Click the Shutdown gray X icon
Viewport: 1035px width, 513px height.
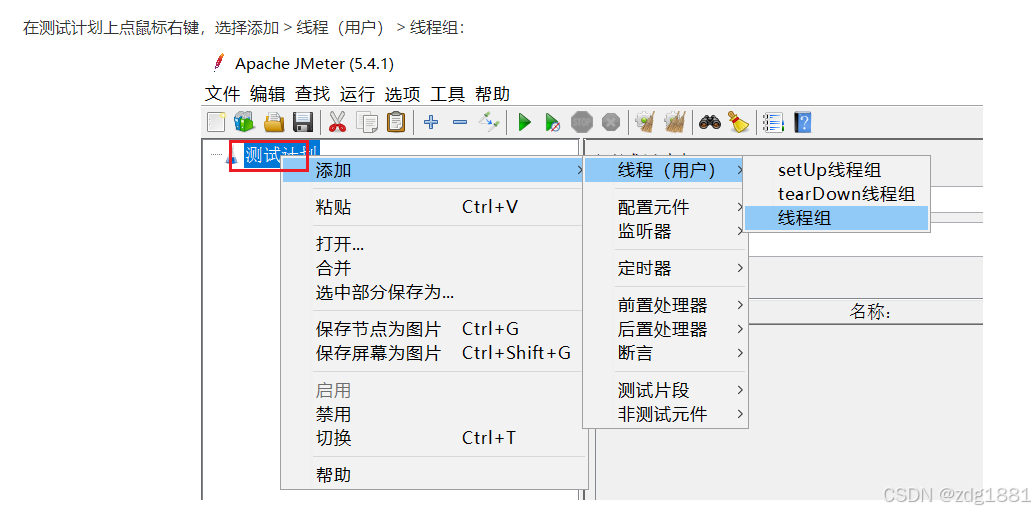pos(611,122)
